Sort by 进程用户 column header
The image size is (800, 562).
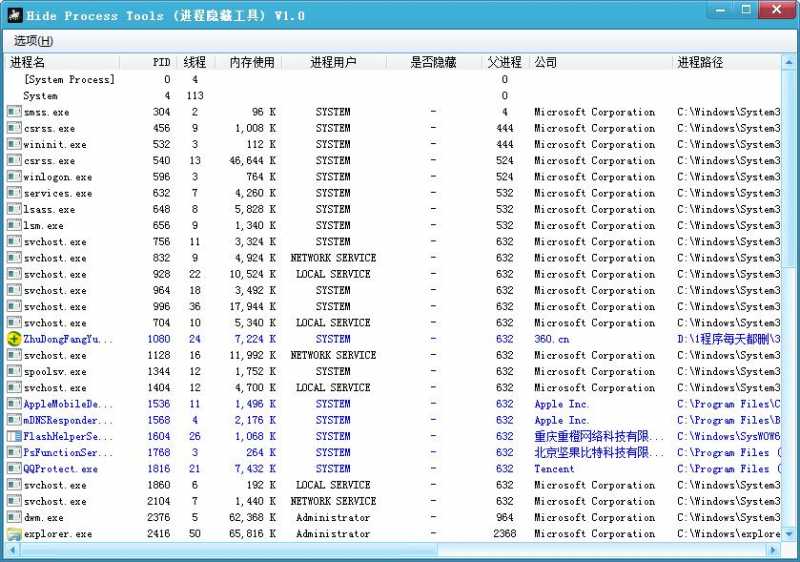click(333, 63)
